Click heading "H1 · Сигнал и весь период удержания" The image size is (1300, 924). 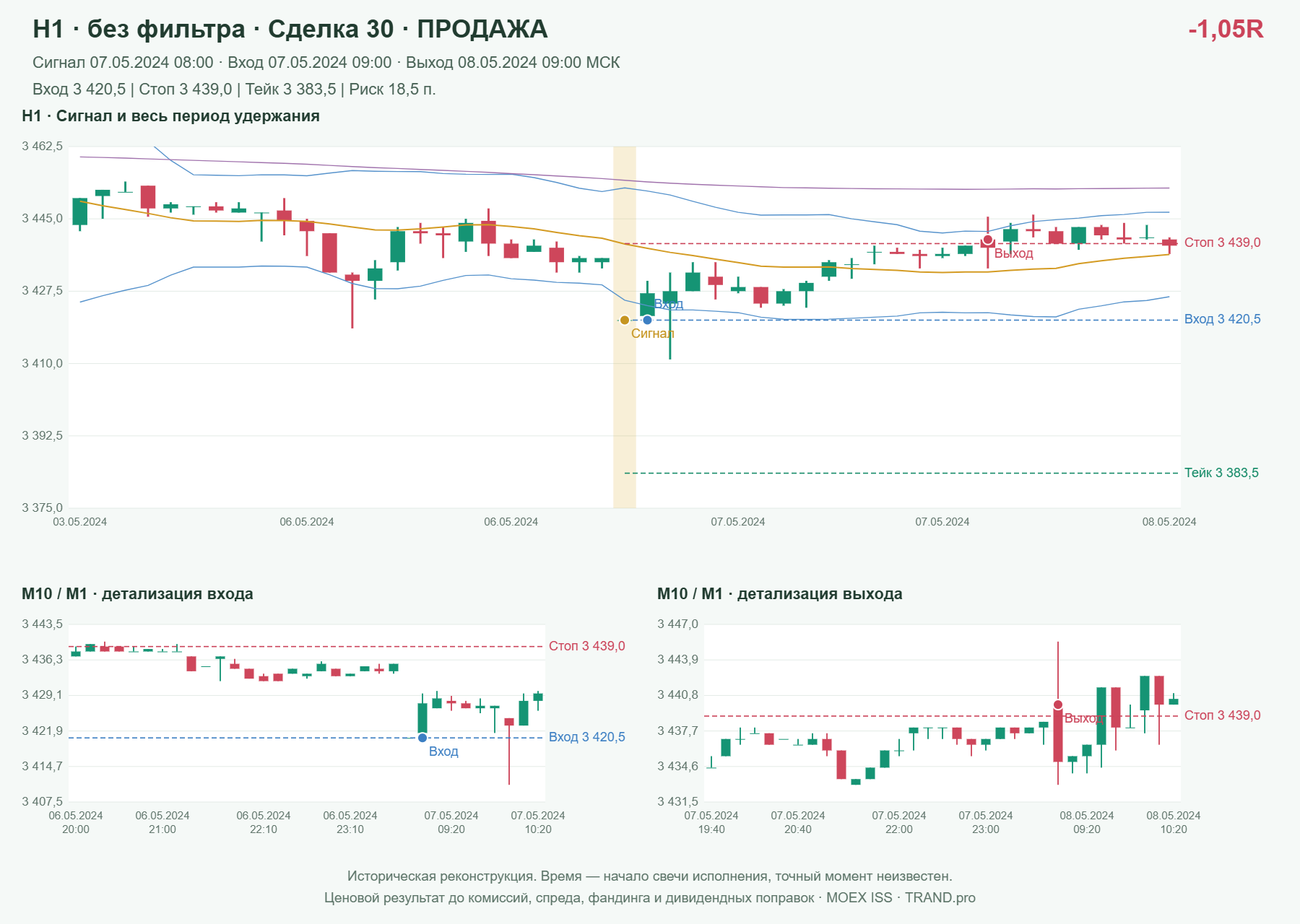coord(170,116)
